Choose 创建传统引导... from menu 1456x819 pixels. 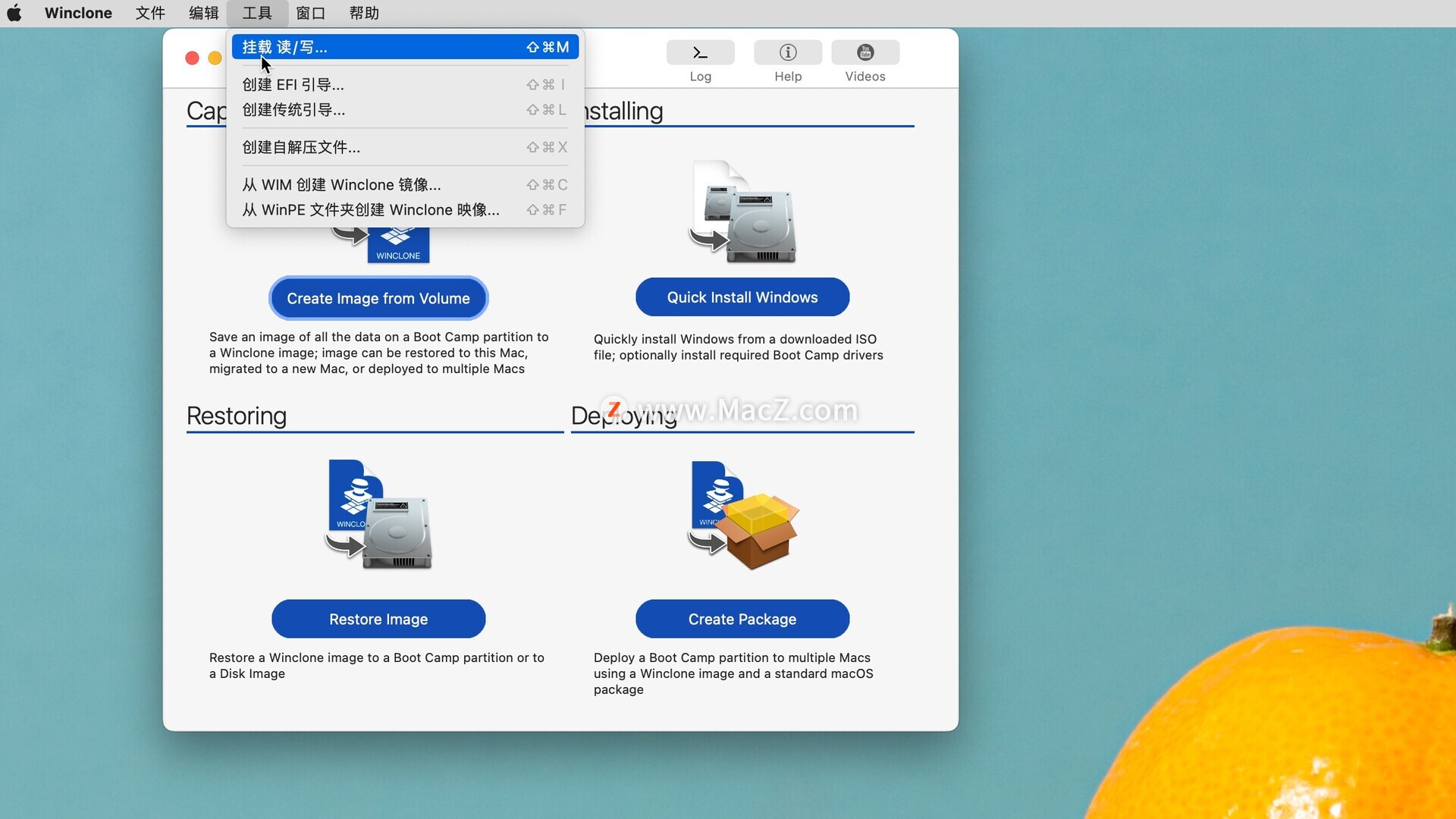point(405,110)
